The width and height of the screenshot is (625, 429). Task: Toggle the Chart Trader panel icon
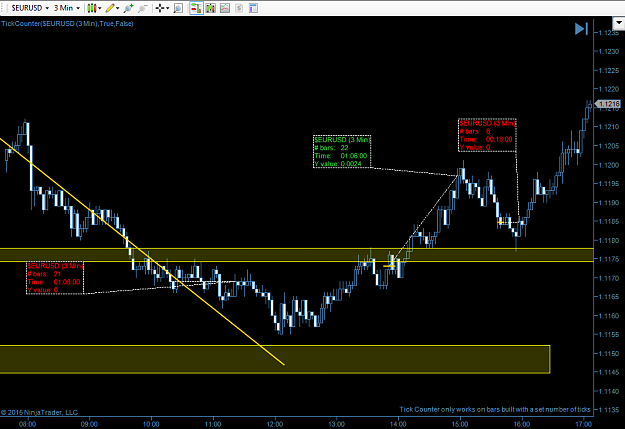[196, 8]
